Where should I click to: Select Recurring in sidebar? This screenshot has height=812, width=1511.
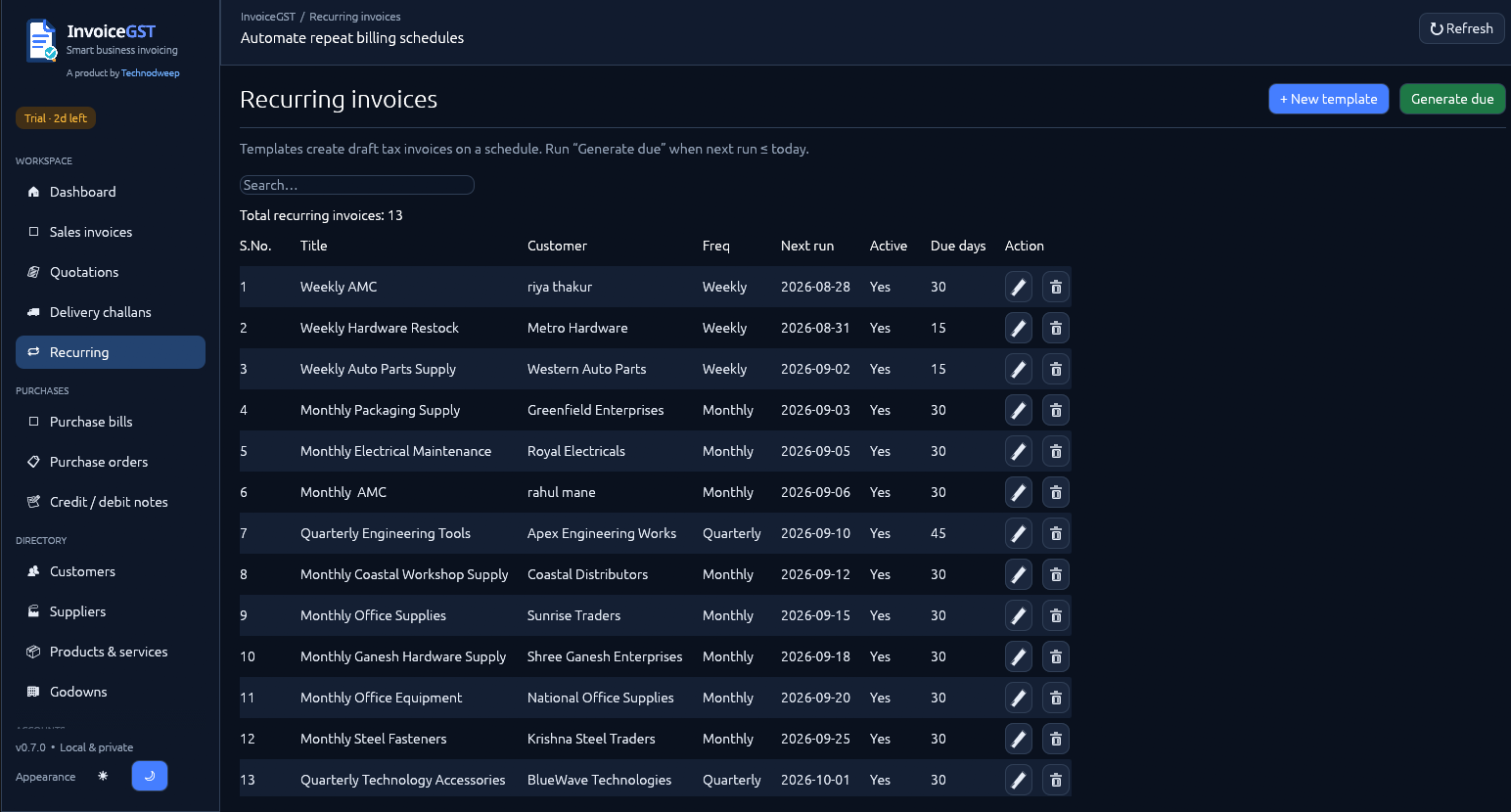click(111, 352)
